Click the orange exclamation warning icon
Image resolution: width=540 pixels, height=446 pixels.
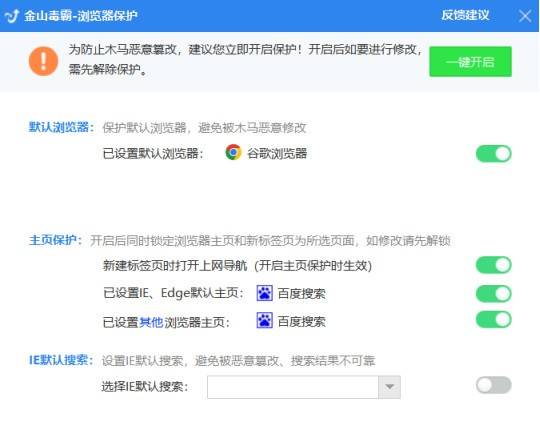pos(43,61)
